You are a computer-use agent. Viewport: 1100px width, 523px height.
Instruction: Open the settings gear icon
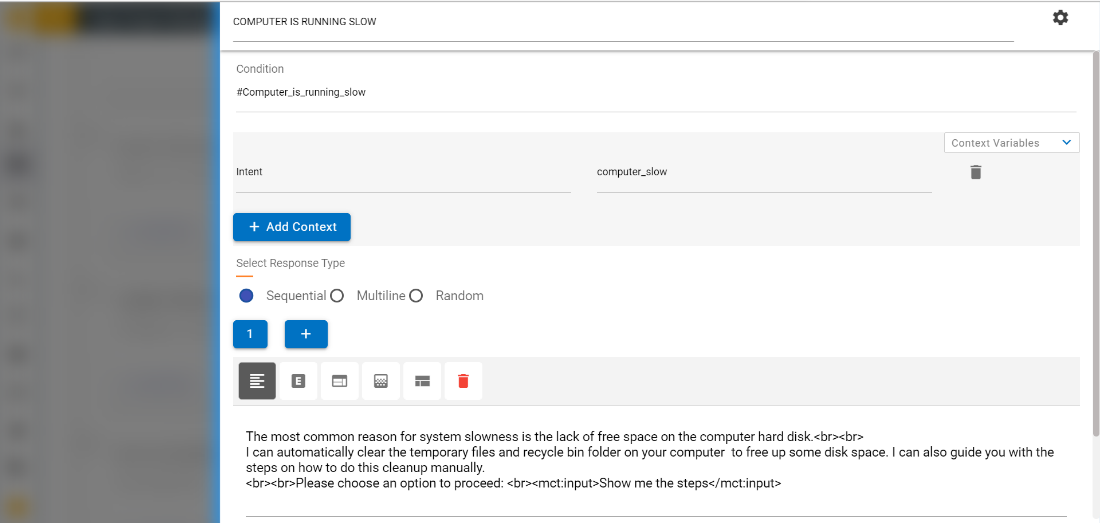pyautogui.click(x=1060, y=18)
